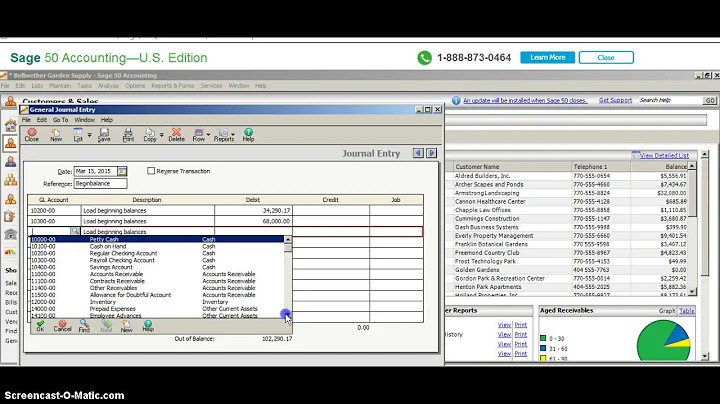The height and width of the screenshot is (404, 720).
Task: Open the Edit menu in Journal Entry window
Action: click(42, 120)
